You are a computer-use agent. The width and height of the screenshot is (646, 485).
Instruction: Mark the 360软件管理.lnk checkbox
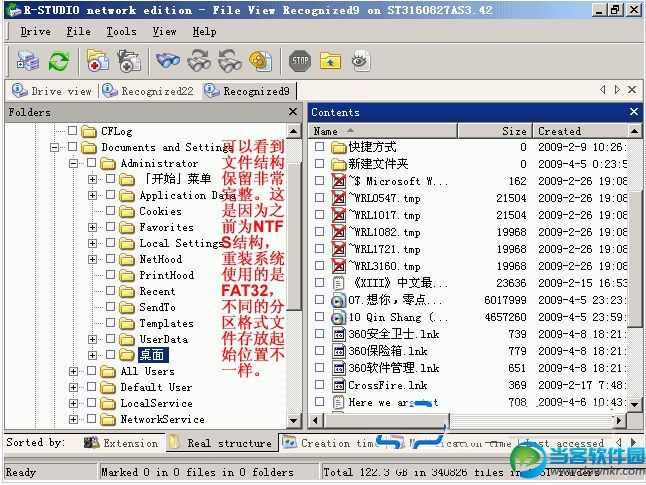click(319, 368)
